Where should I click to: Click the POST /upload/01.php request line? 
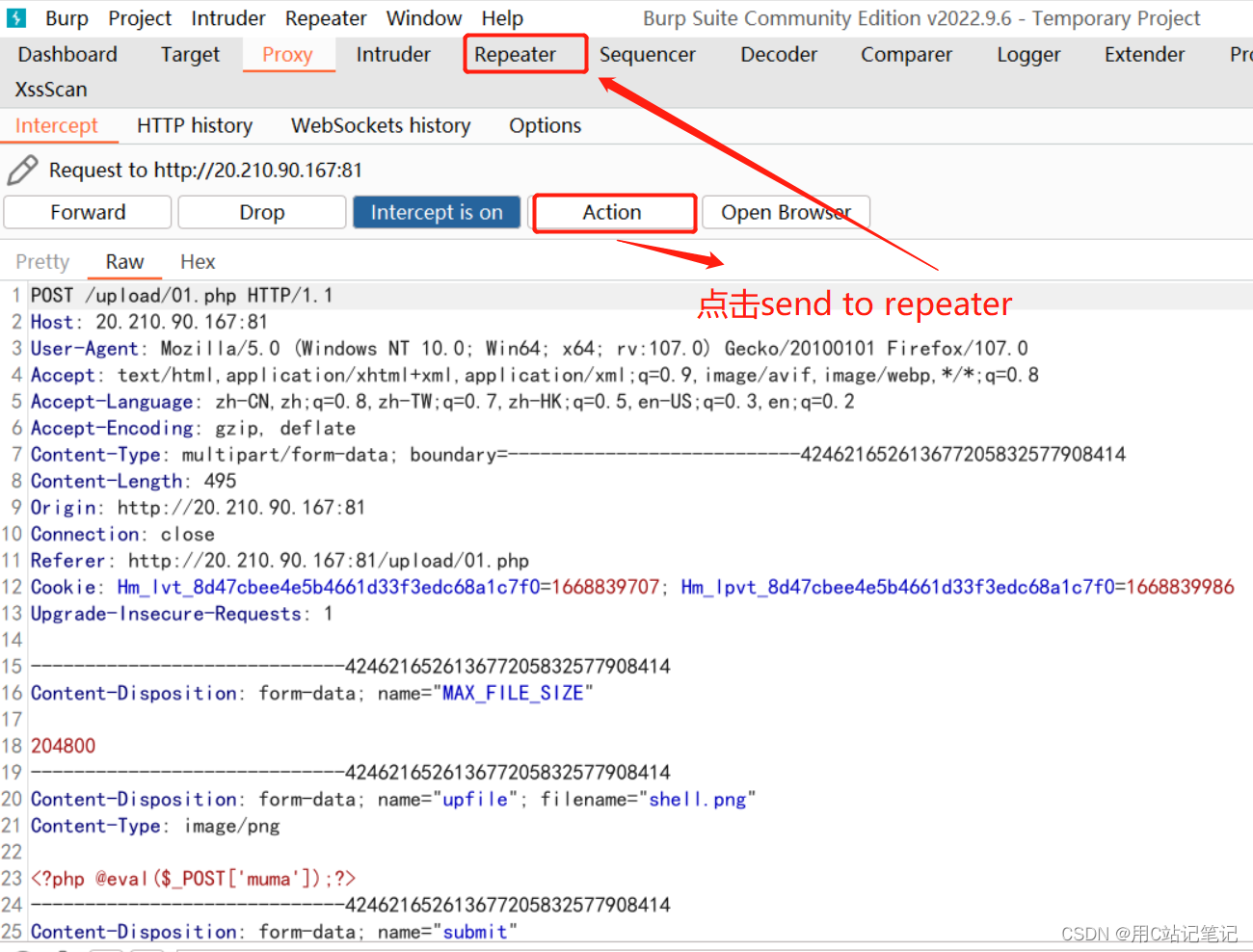(x=181, y=296)
